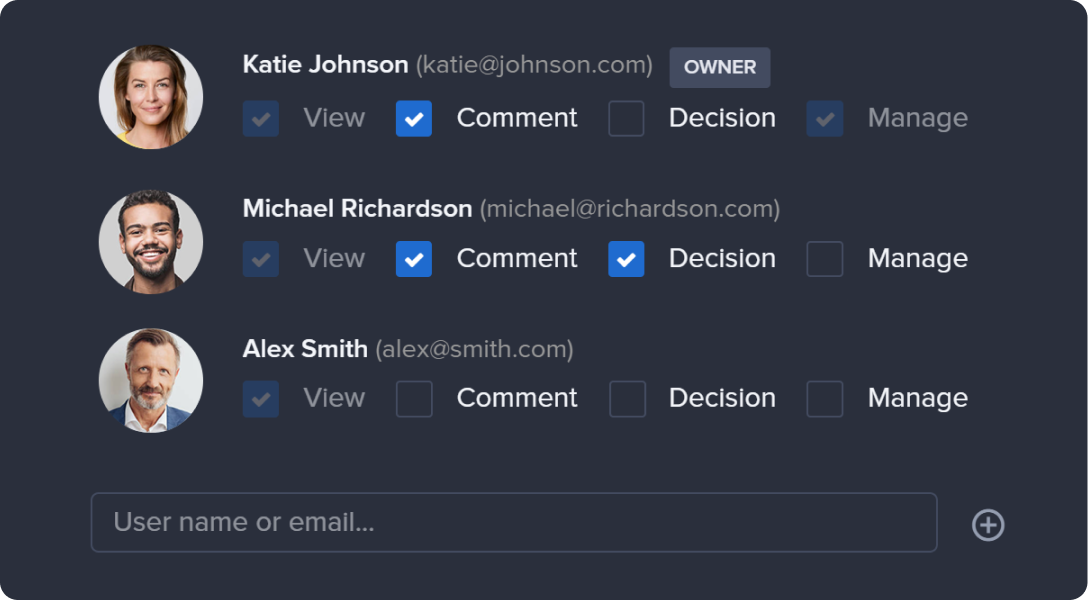Screen dimensions: 1088x600
Task: Enable Manage permission for Michael Richardson
Action: 825,259
